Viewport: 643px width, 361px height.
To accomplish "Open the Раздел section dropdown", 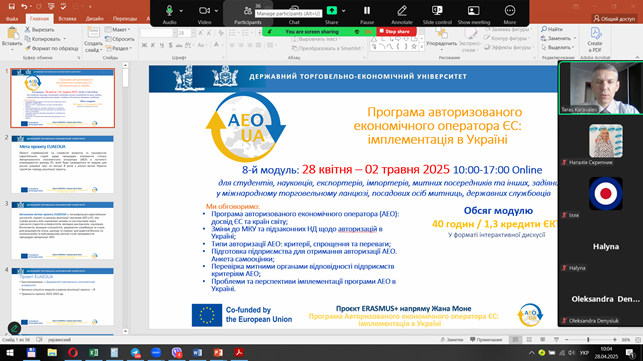I will [x=119, y=48].
